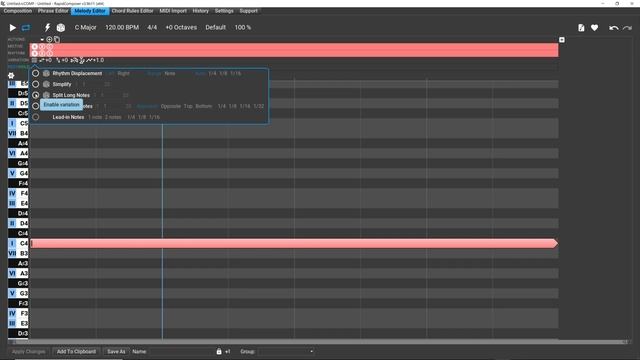Click Save As button
Viewport: 640px width, 360px height.
(116, 351)
